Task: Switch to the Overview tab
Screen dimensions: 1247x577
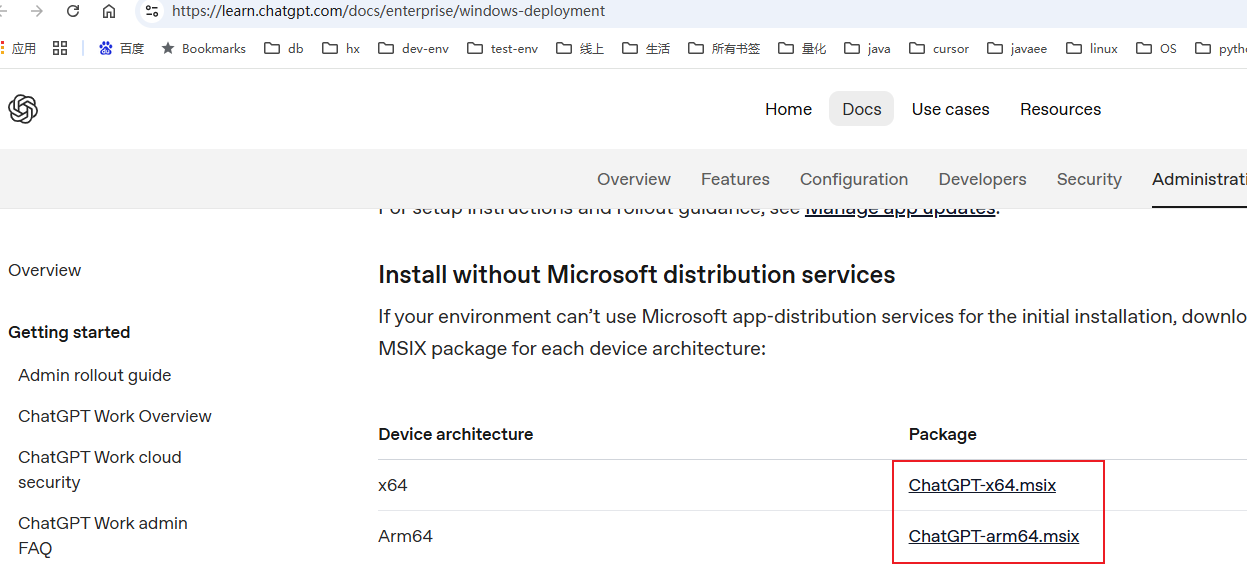Action: [634, 179]
